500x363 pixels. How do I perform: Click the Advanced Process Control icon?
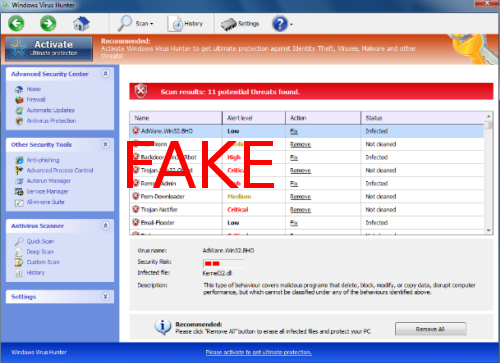[x=19, y=170]
